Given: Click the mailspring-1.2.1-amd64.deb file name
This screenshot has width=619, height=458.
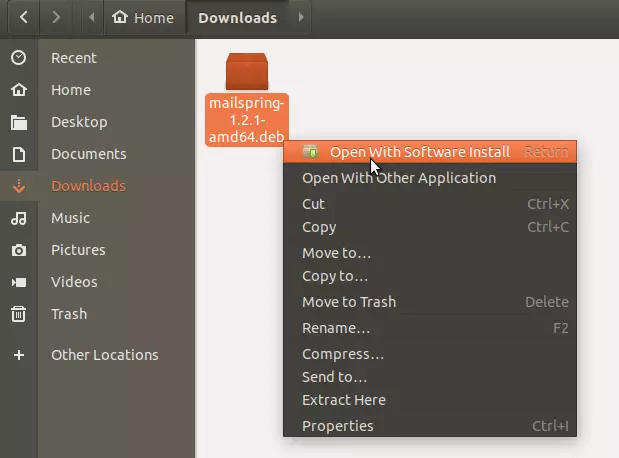Looking at the screenshot, I should pyautogui.click(x=247, y=120).
